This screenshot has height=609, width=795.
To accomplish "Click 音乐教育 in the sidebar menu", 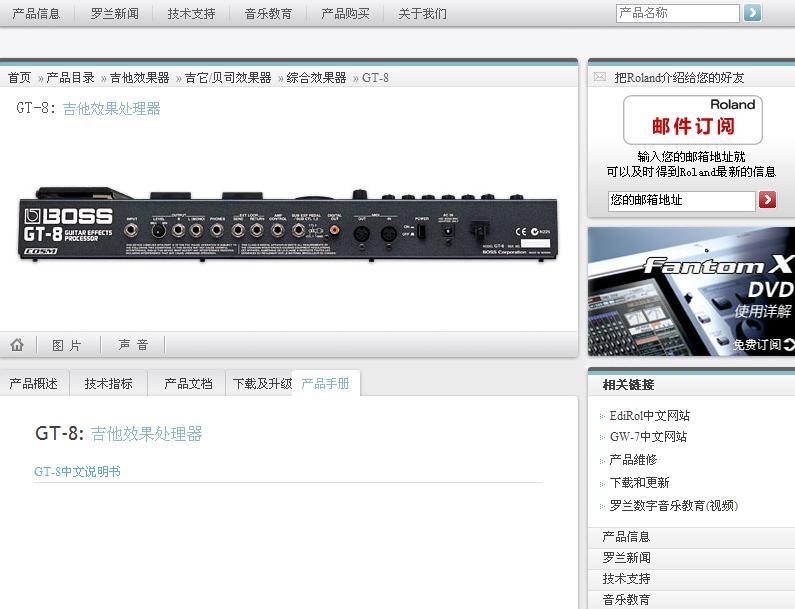I will (627, 600).
